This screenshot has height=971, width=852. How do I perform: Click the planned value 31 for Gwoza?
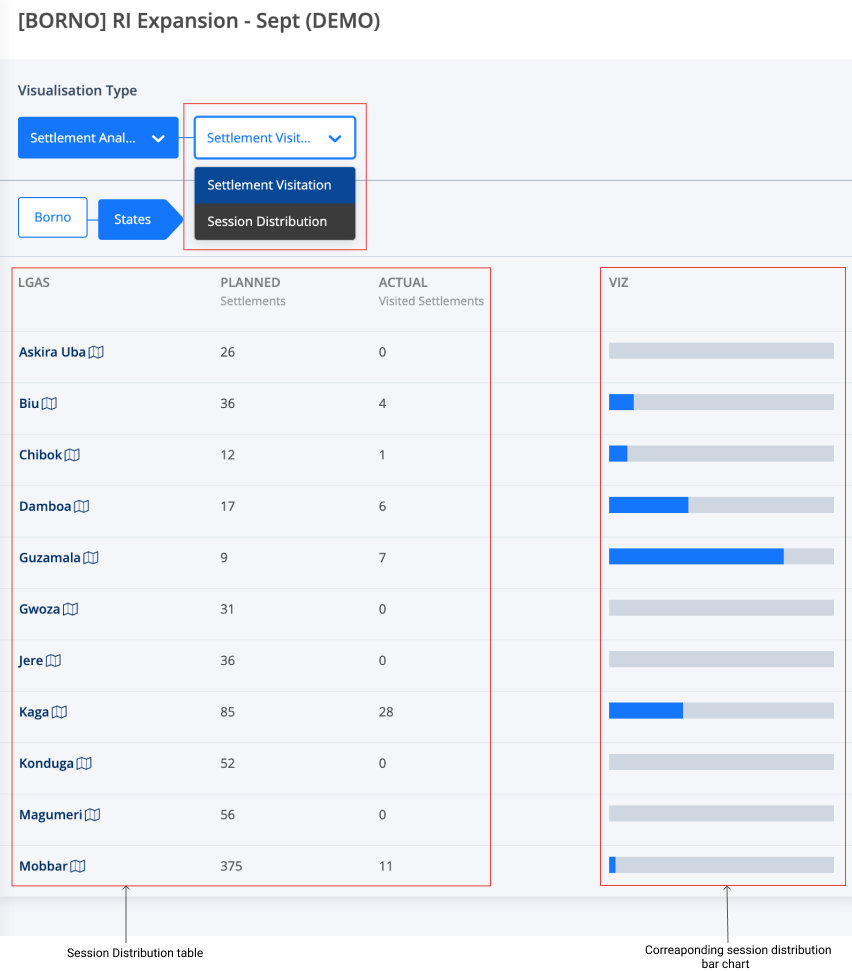(x=227, y=609)
